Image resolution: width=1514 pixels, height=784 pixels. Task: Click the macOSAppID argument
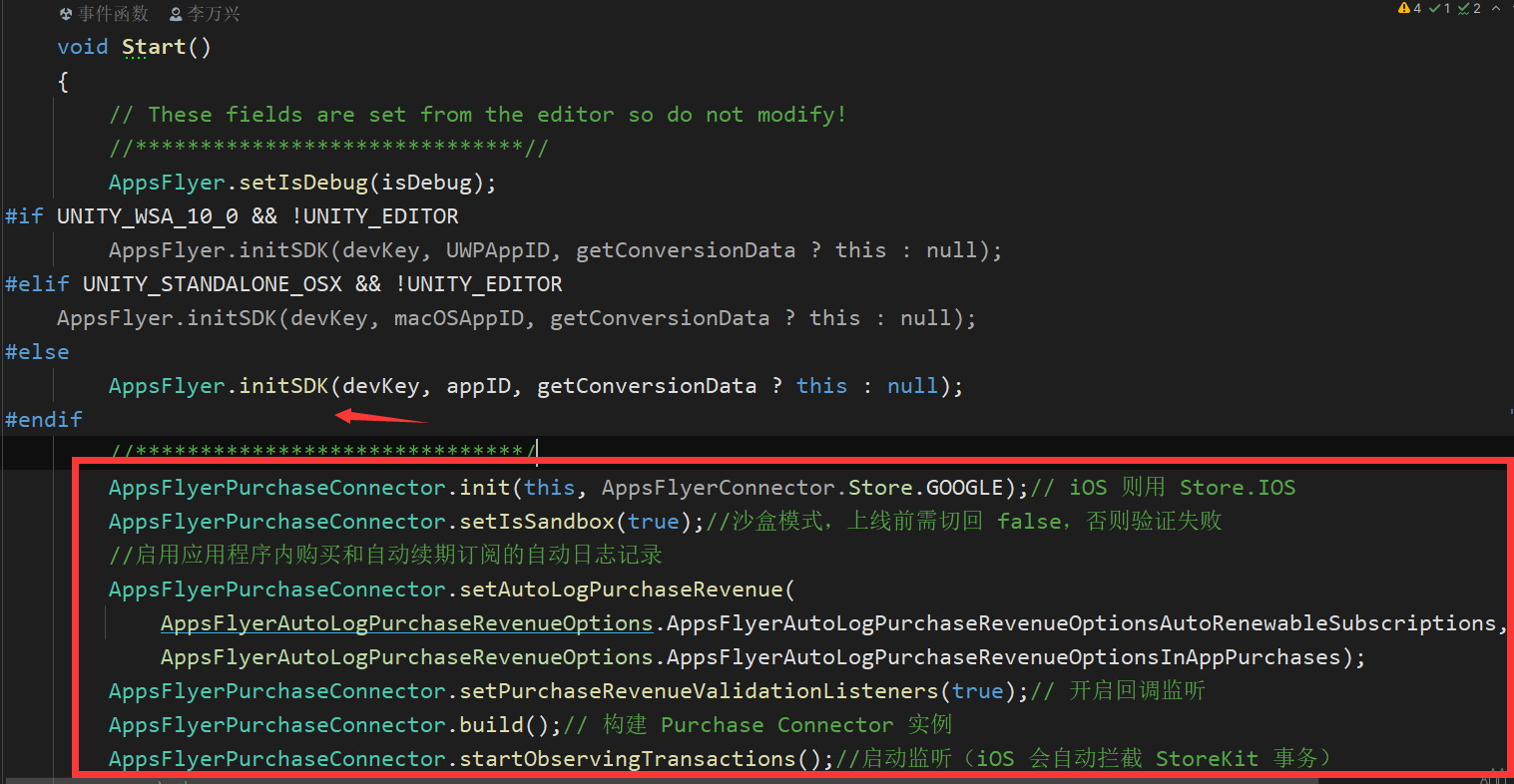click(x=458, y=318)
